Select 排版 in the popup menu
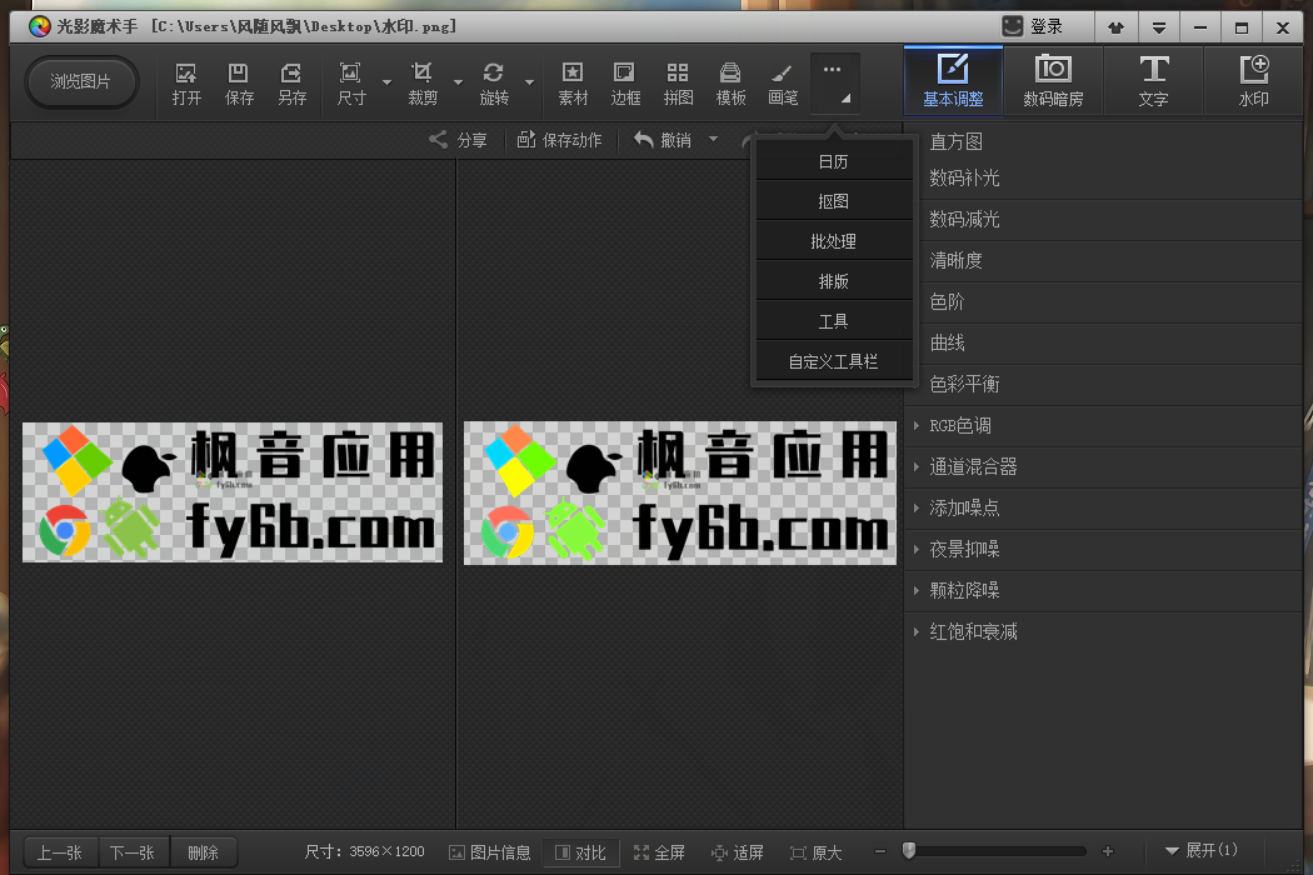This screenshot has width=1313, height=875. (x=834, y=281)
